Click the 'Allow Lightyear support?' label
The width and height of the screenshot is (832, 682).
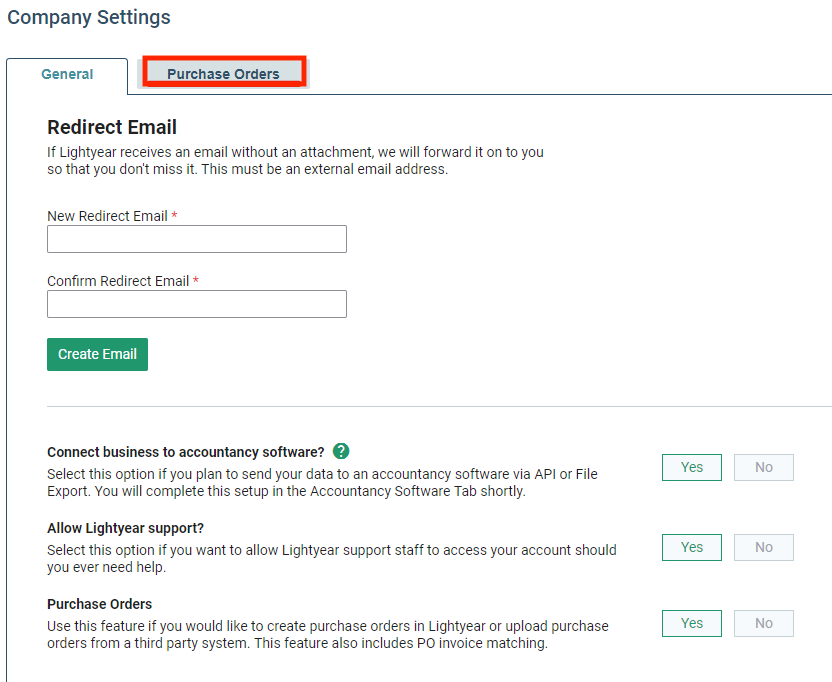(125, 528)
